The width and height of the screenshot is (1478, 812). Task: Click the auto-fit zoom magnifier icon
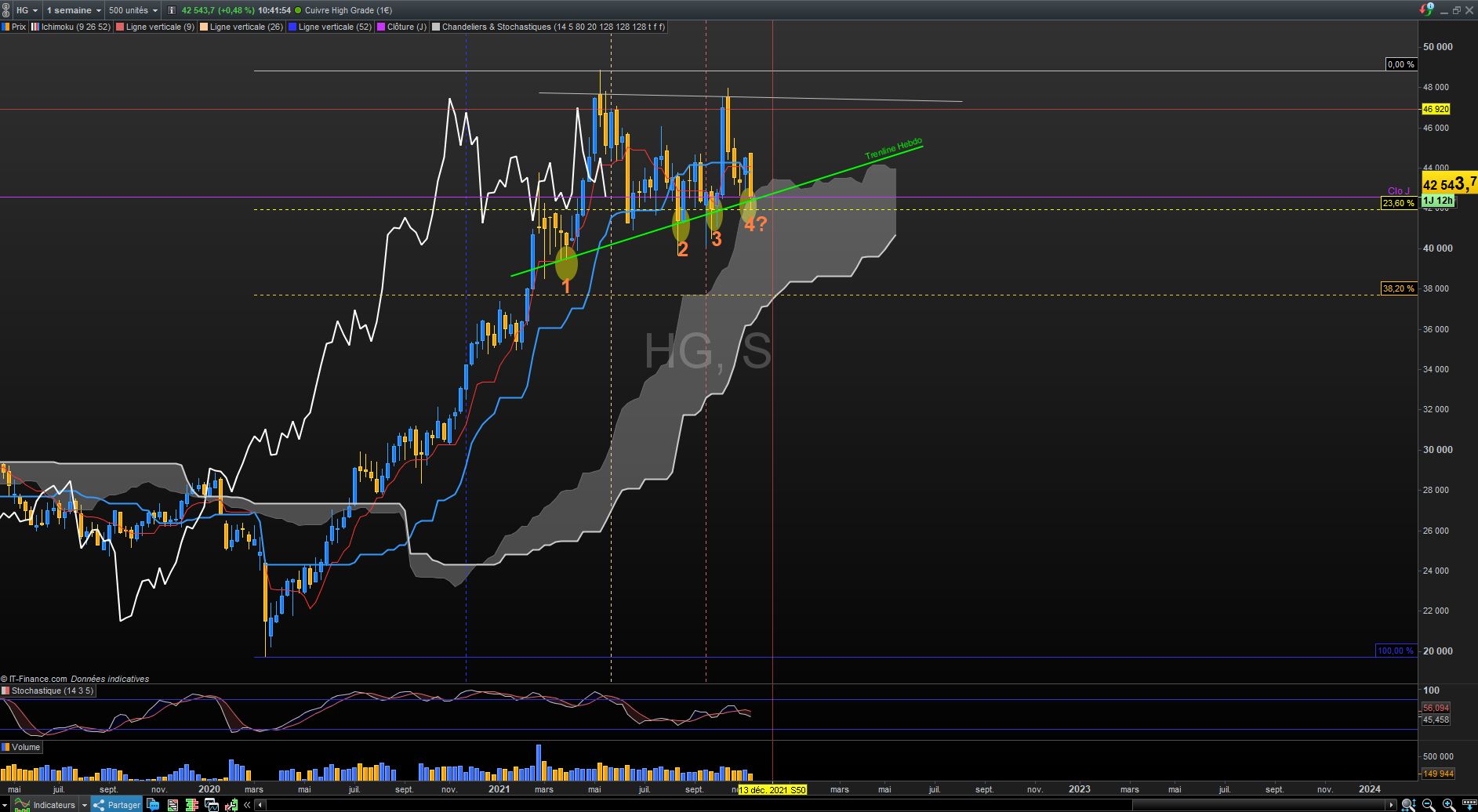1408,805
